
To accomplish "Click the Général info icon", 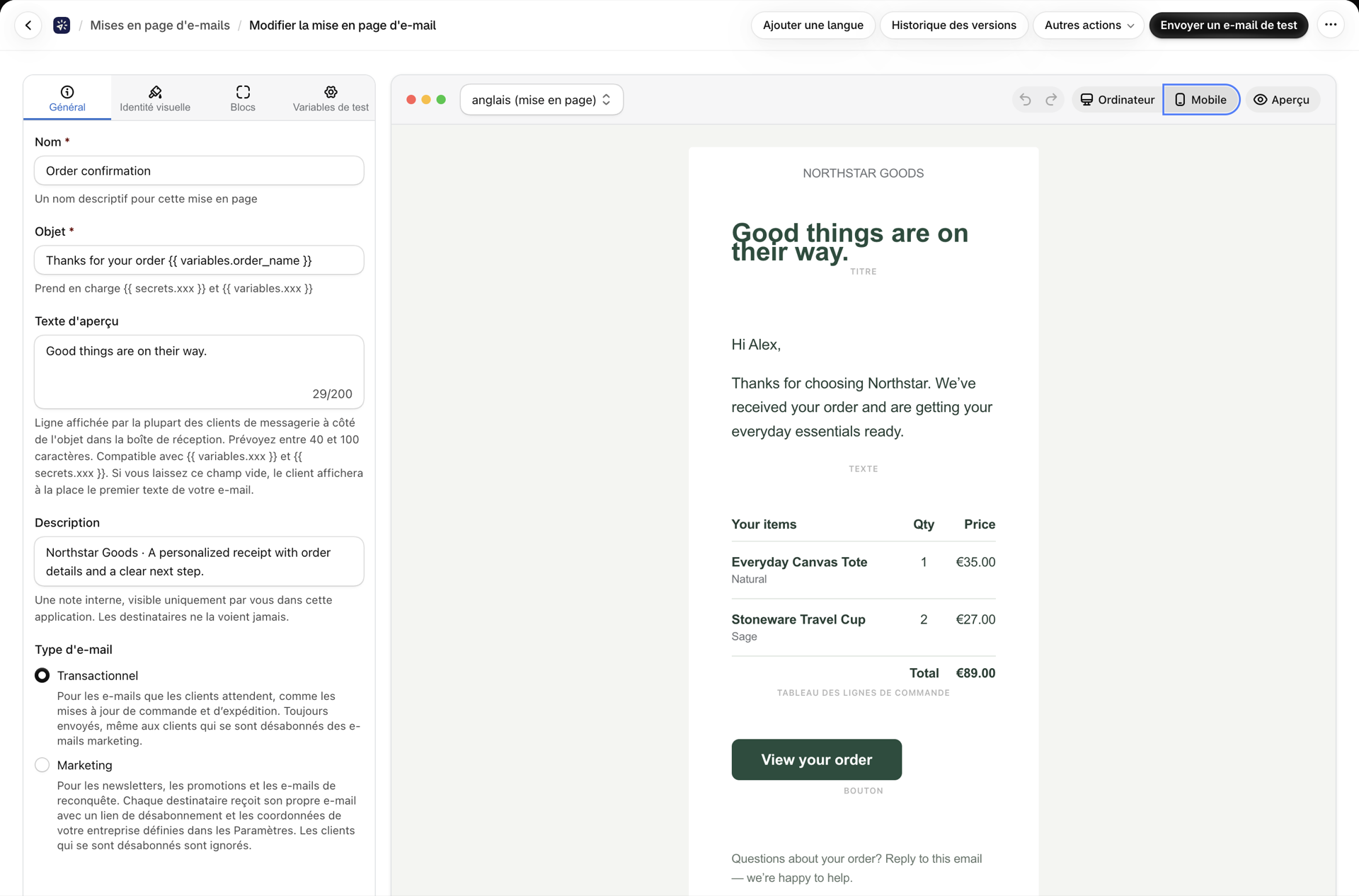I will coord(67,92).
